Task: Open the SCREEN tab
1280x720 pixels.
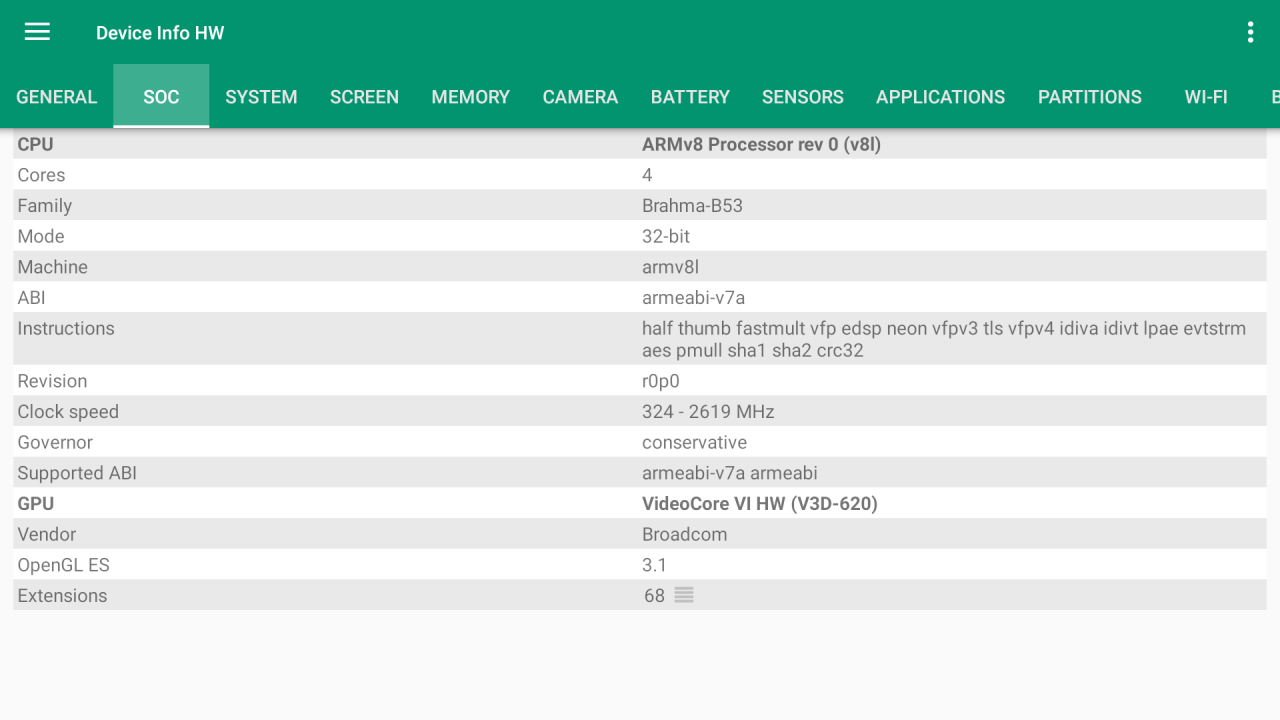Action: 364,96
